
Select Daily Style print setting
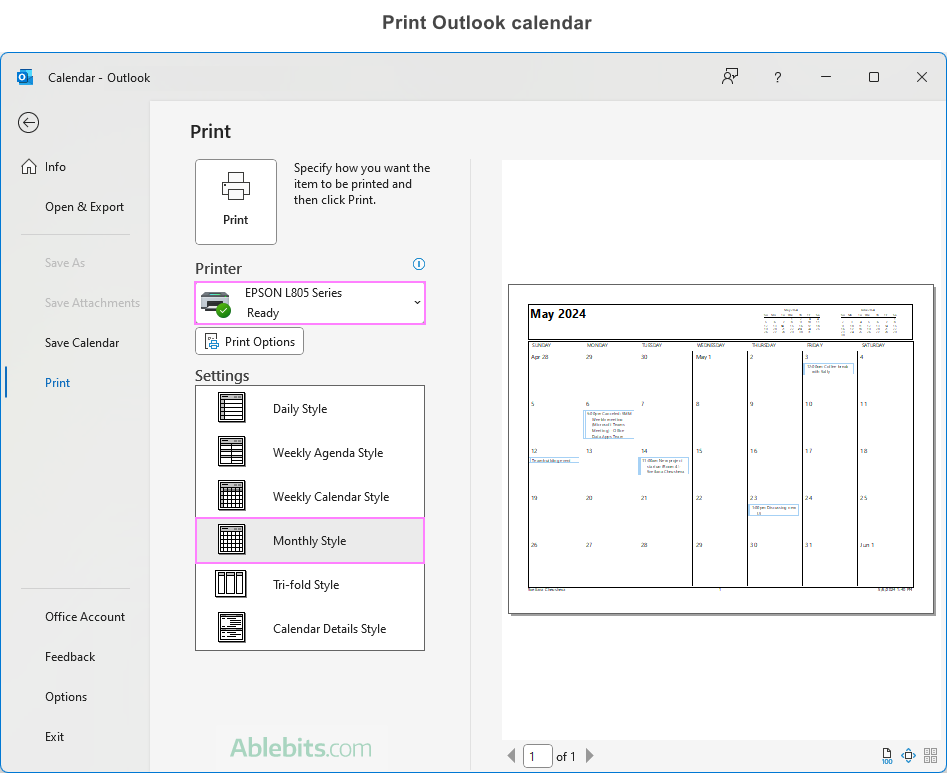tap(310, 408)
